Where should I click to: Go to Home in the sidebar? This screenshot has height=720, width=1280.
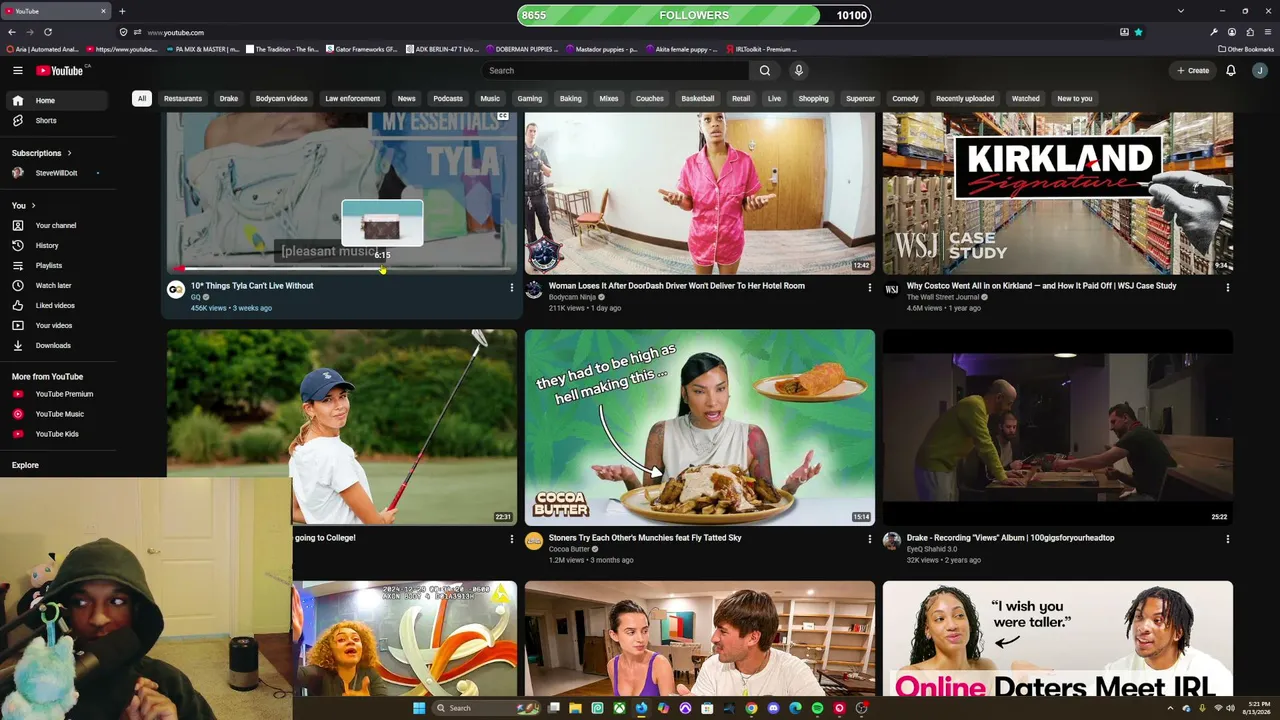pyautogui.click(x=58, y=100)
